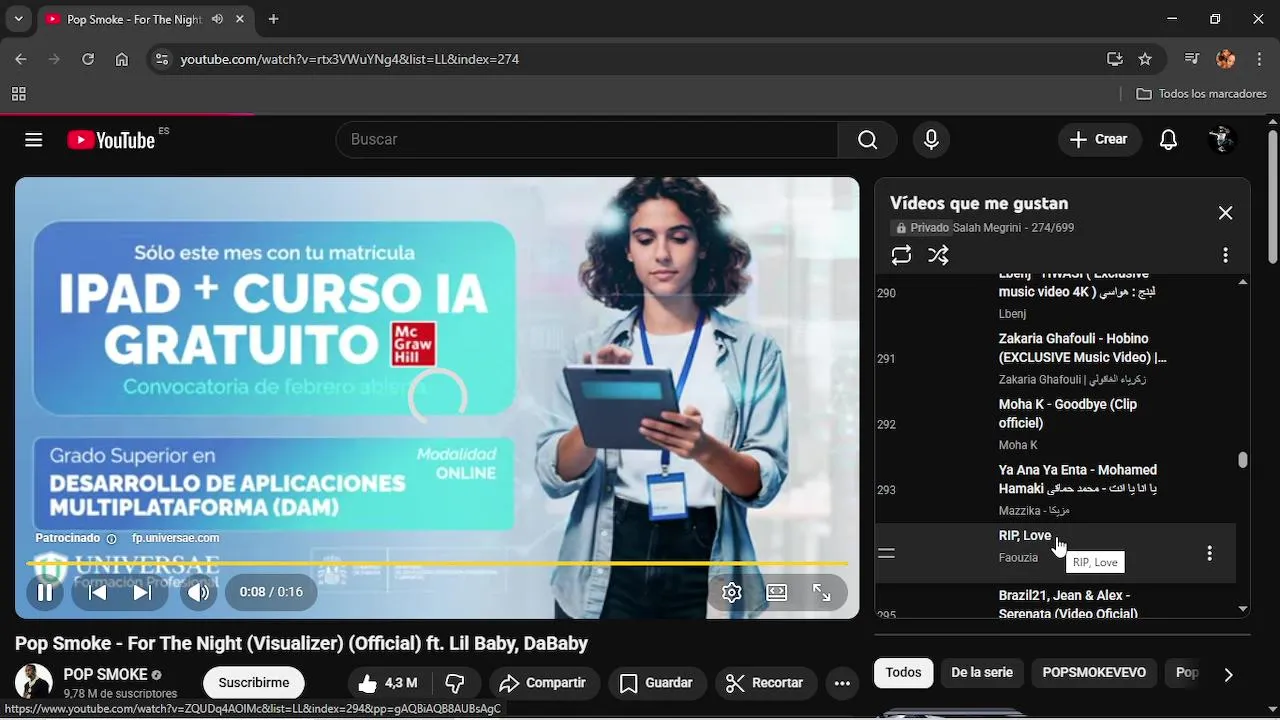This screenshot has height=720, width=1280.
Task: Click the search magnifier button
Action: point(867,140)
